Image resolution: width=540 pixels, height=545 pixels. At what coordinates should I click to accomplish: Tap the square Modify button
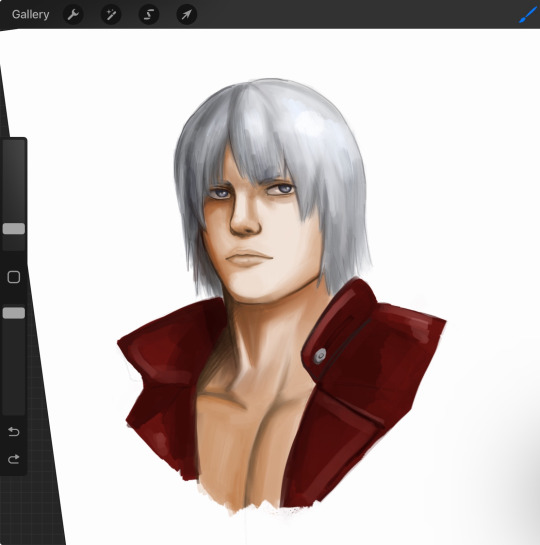[x=14, y=277]
